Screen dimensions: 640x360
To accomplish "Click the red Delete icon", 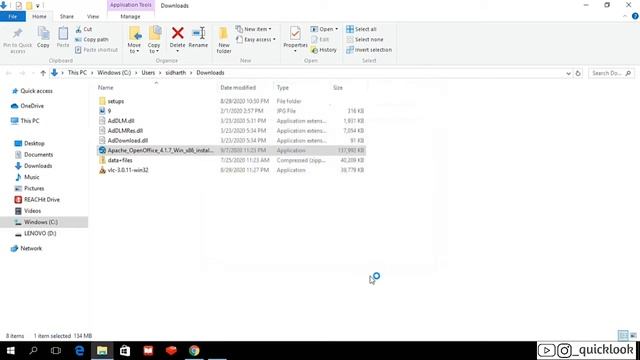I will click(178, 33).
